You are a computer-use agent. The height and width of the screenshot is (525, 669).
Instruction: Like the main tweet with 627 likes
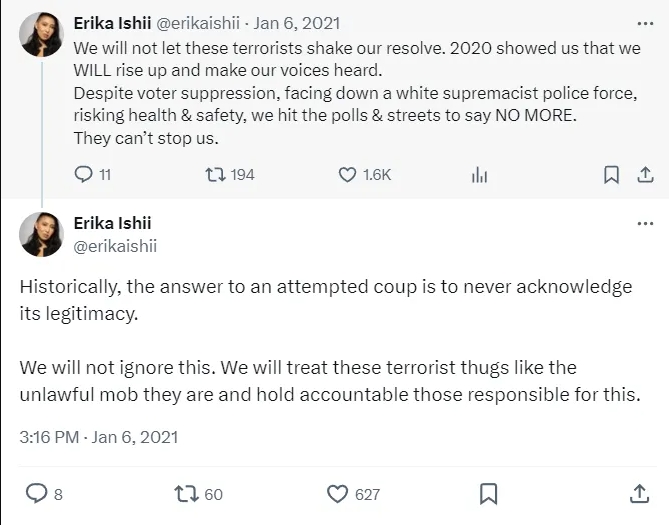point(337,494)
